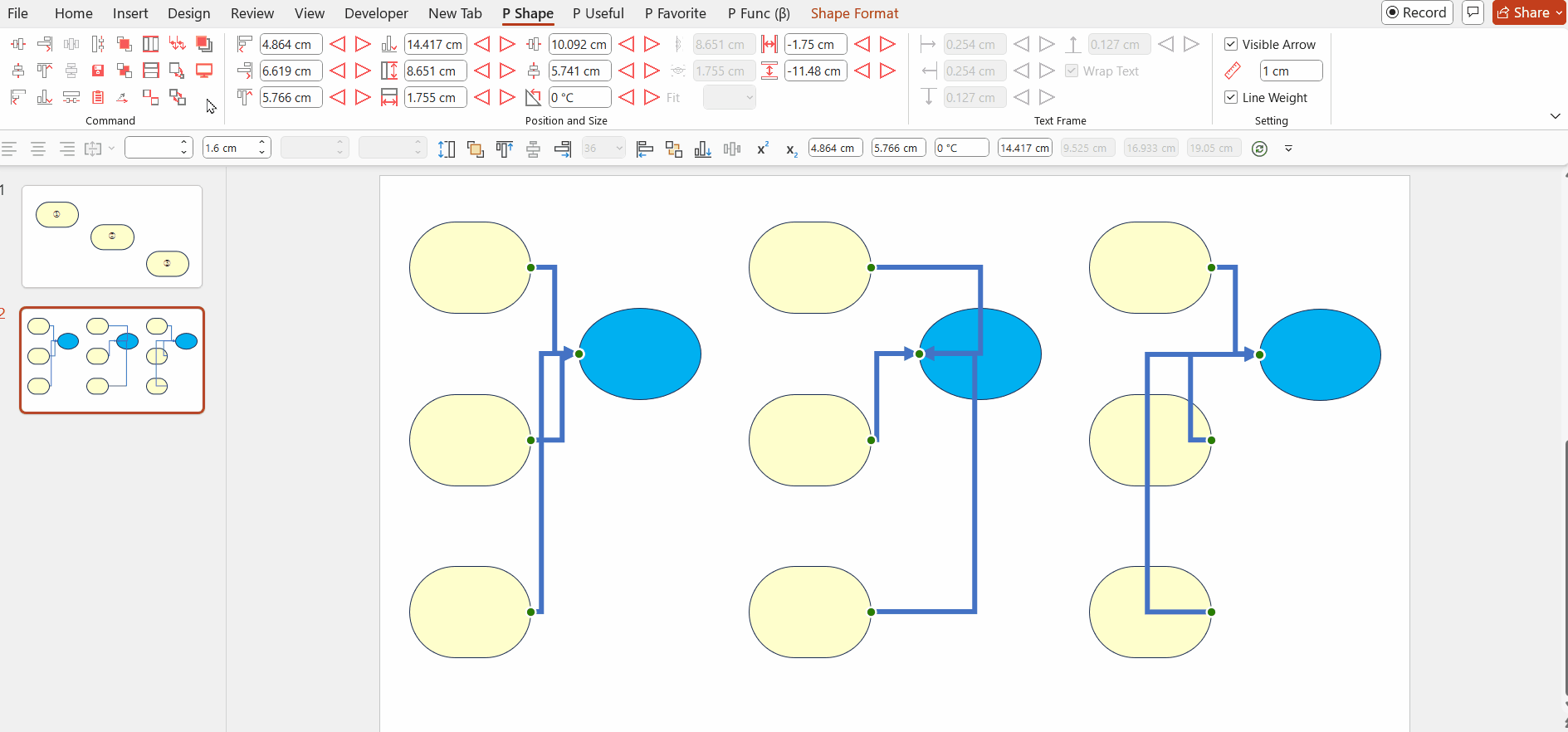Click the Record button

point(1416,12)
